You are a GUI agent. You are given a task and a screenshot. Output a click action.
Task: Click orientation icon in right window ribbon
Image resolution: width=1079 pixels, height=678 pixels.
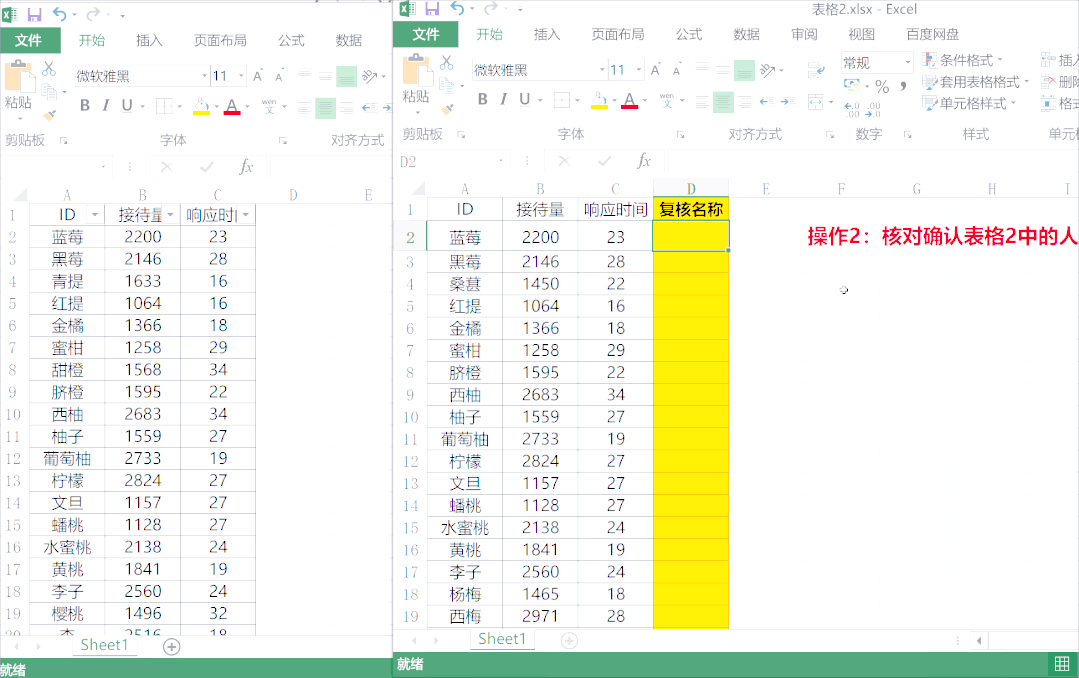coord(768,70)
